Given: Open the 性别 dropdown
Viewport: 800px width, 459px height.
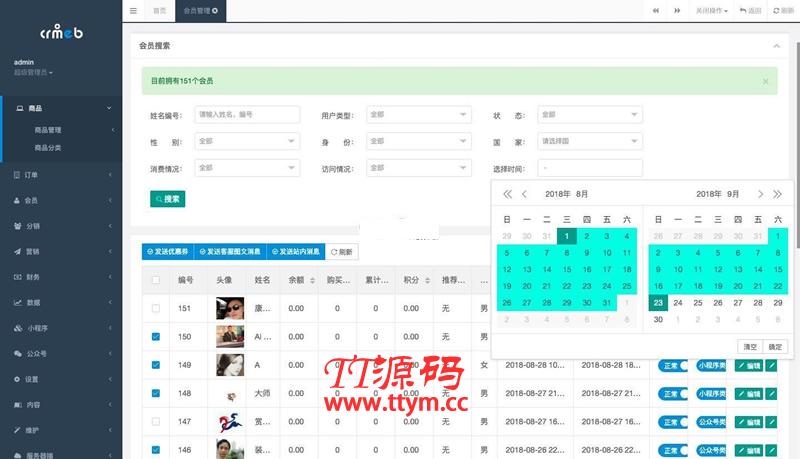Looking at the screenshot, I should (247, 141).
